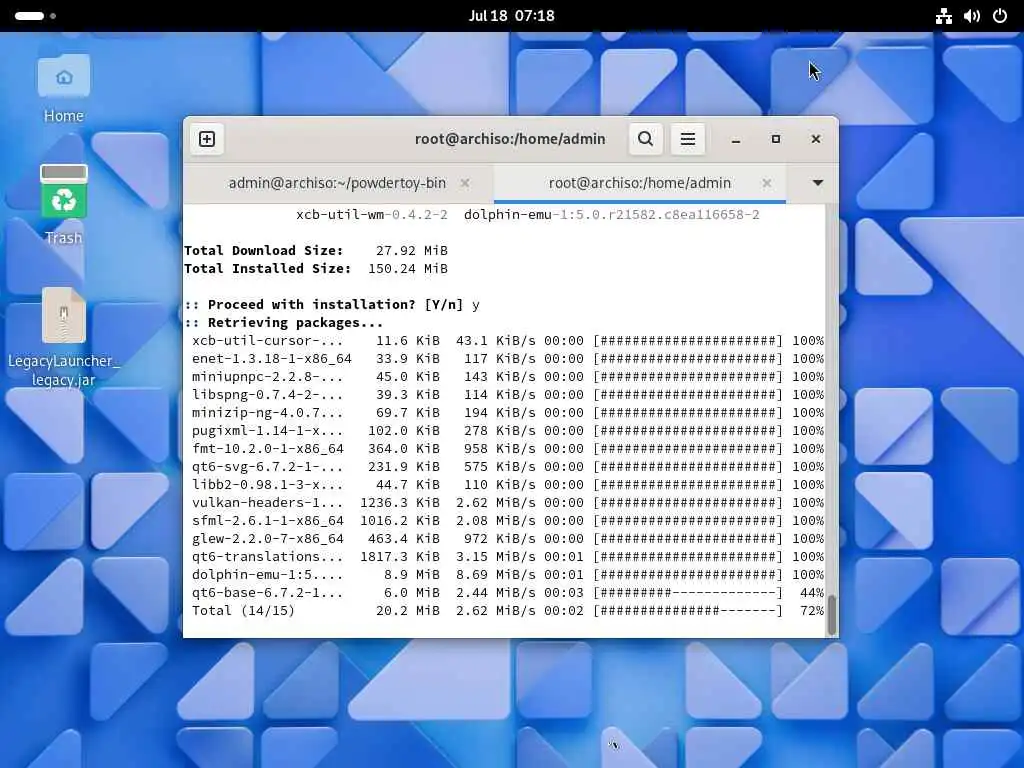The width and height of the screenshot is (1024, 768).
Task: Click '1817.3 KiB' size value
Action: (400, 556)
